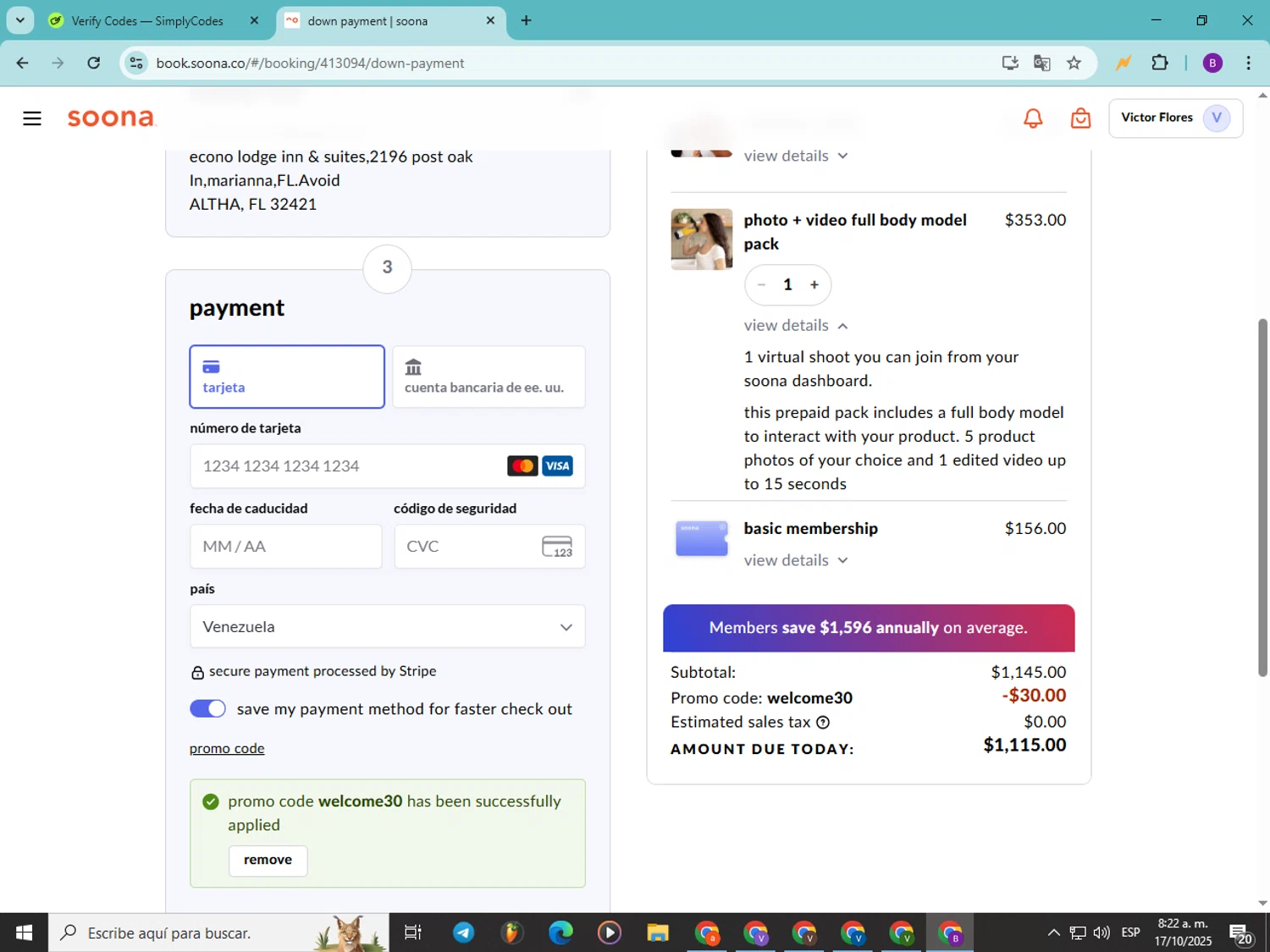Focus the CVC security code field
1270x952 pixels.
coord(489,547)
